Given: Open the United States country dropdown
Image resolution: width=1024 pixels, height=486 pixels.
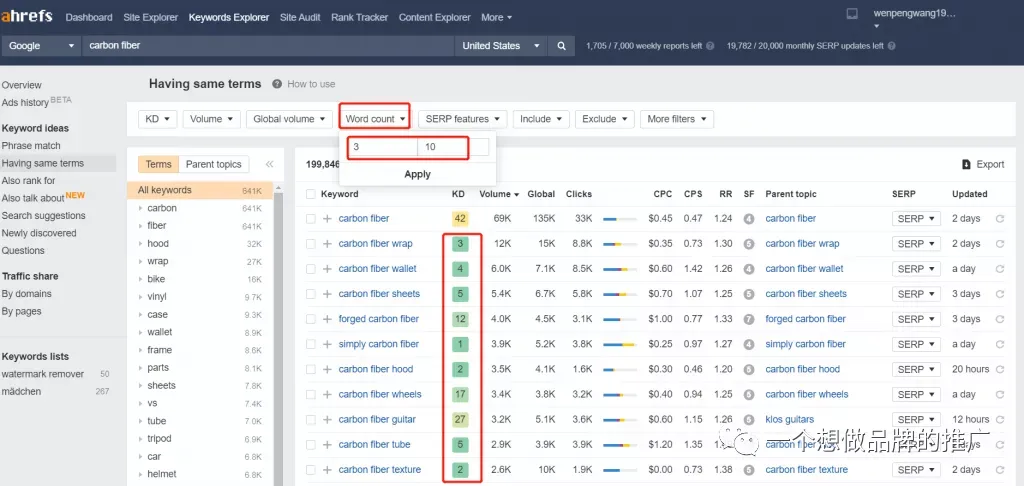Looking at the screenshot, I should coord(501,46).
